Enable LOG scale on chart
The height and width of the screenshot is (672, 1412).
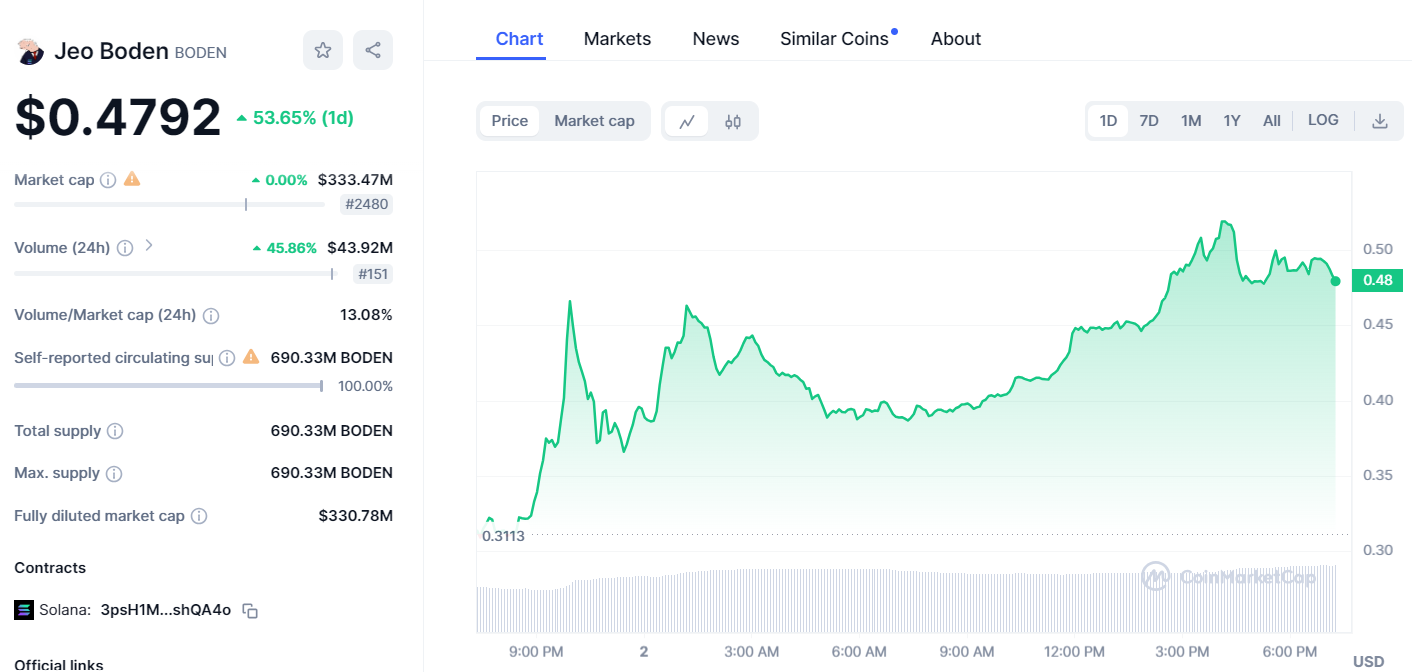(1322, 120)
